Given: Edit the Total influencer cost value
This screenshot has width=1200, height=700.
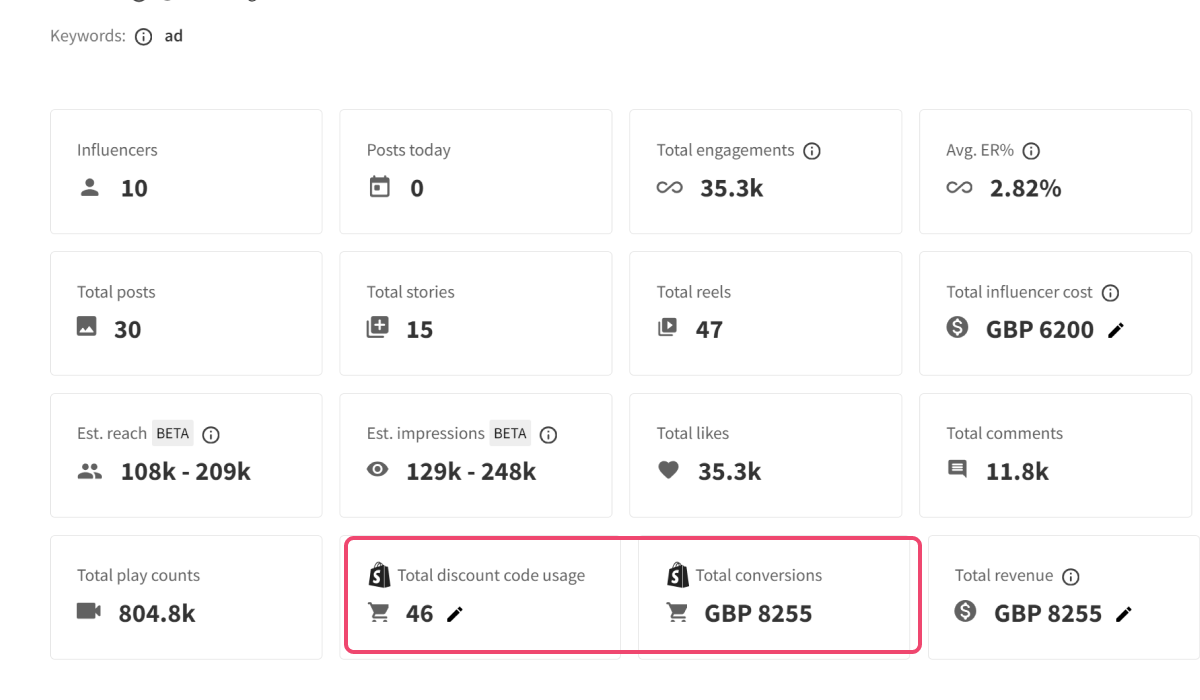Looking at the screenshot, I should click(x=1118, y=329).
